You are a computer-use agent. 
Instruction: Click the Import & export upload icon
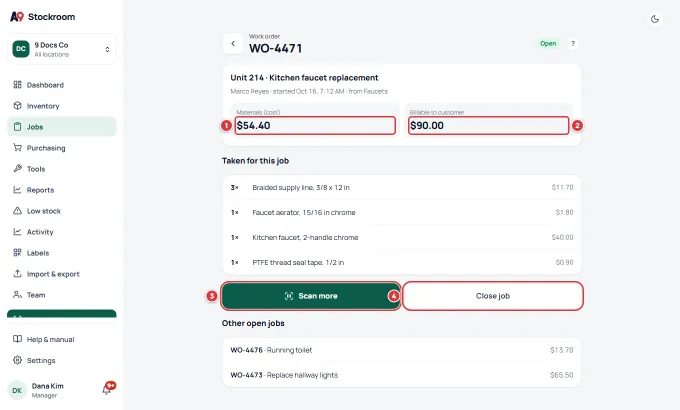[17, 274]
